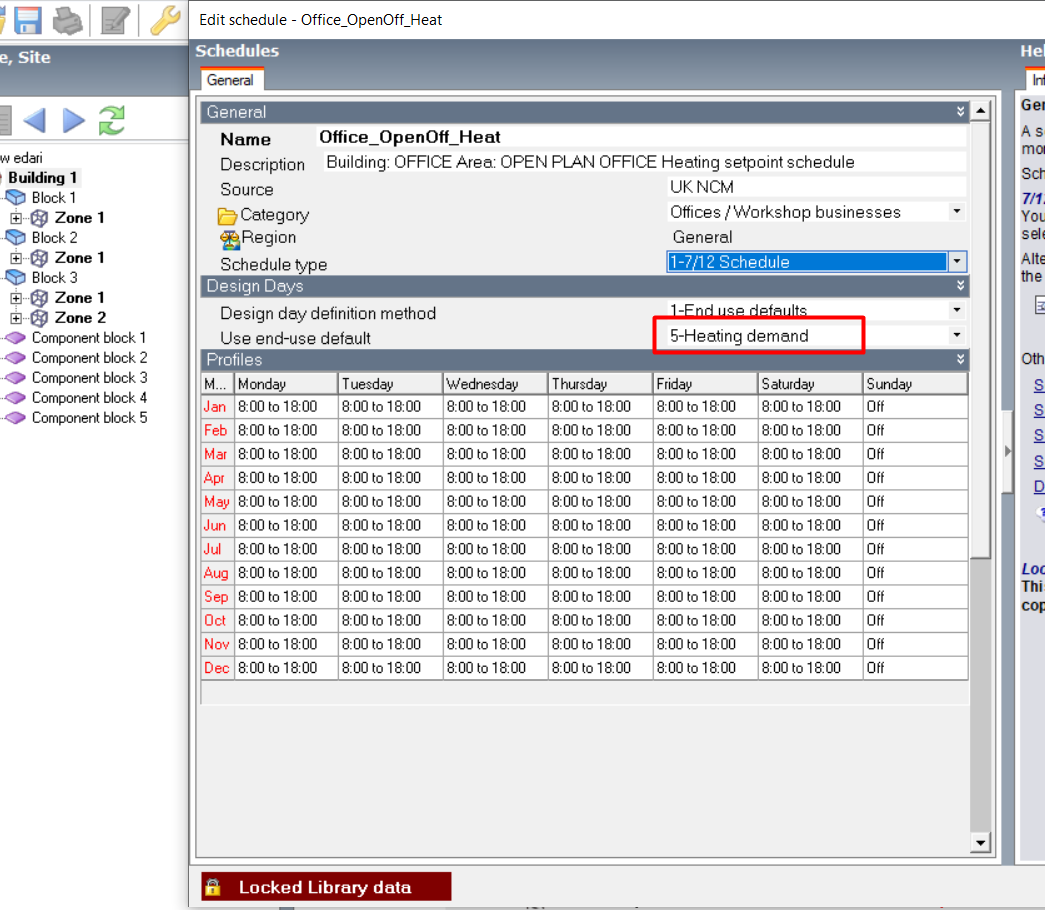Click the Block 1 cube icon

tap(15, 197)
